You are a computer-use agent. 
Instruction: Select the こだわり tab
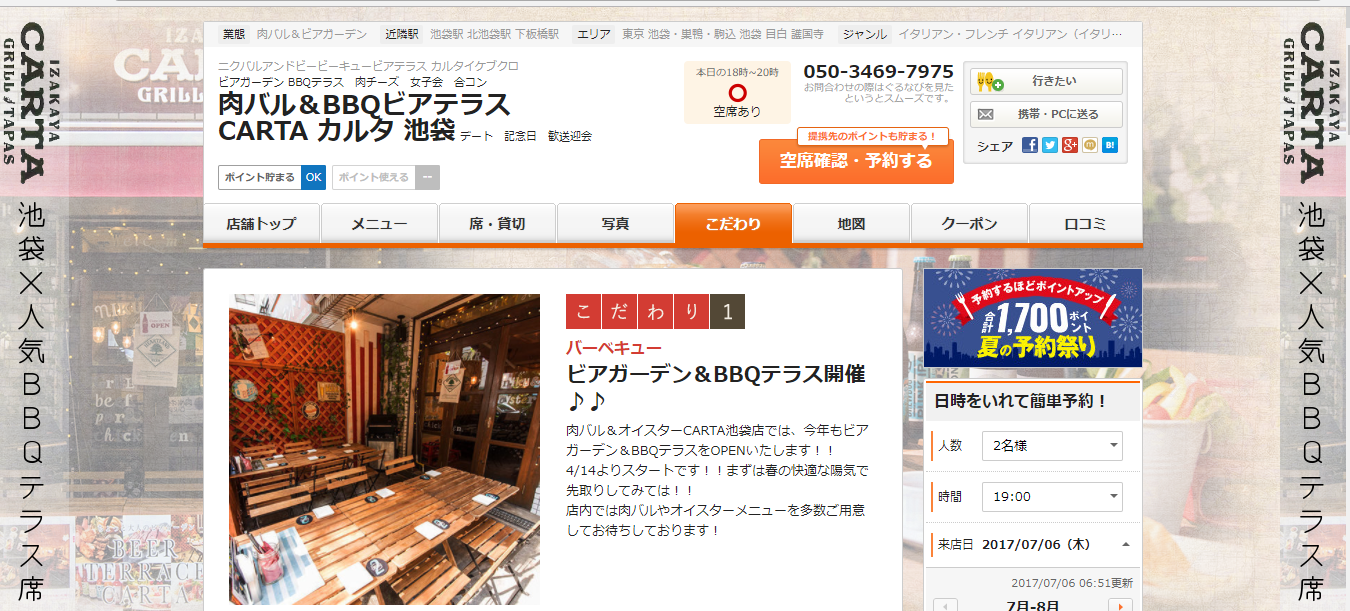(733, 223)
